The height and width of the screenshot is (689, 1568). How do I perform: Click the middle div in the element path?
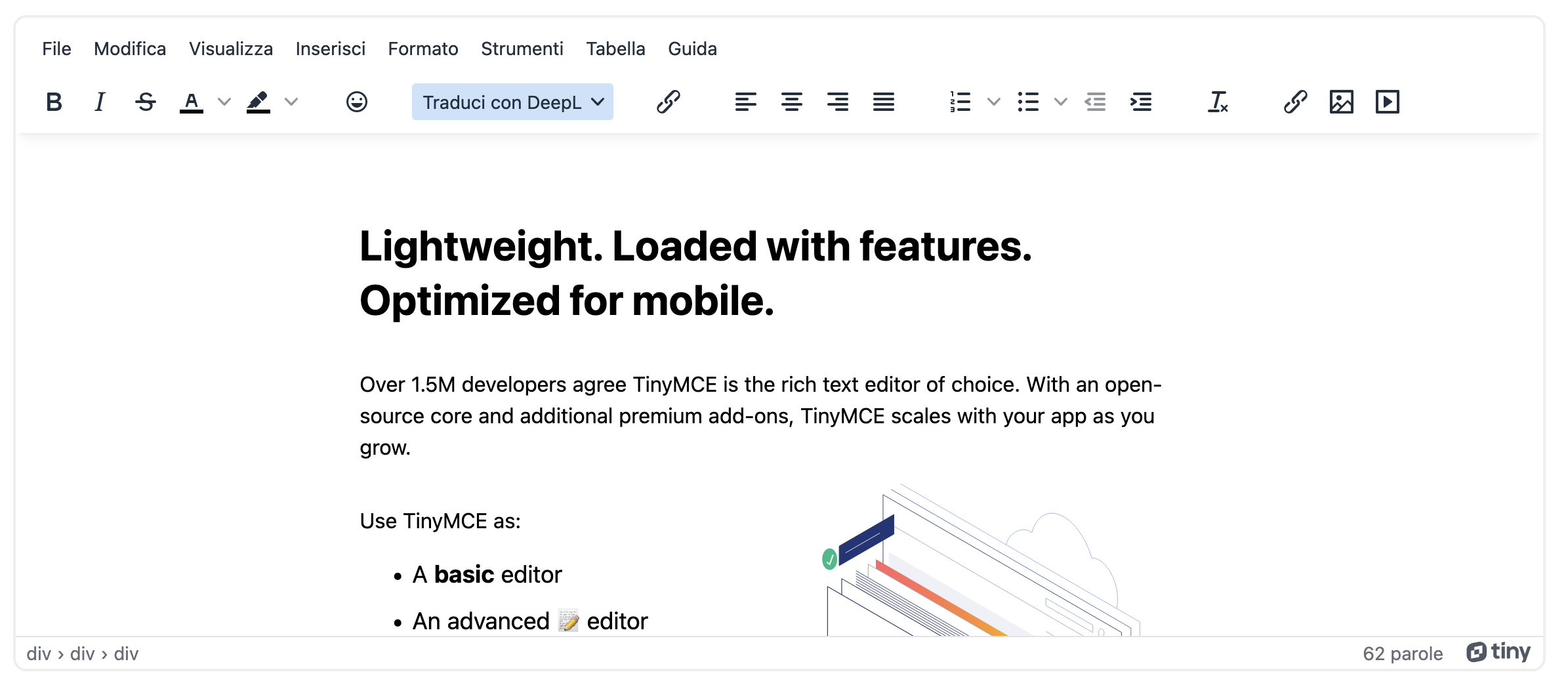(x=83, y=654)
